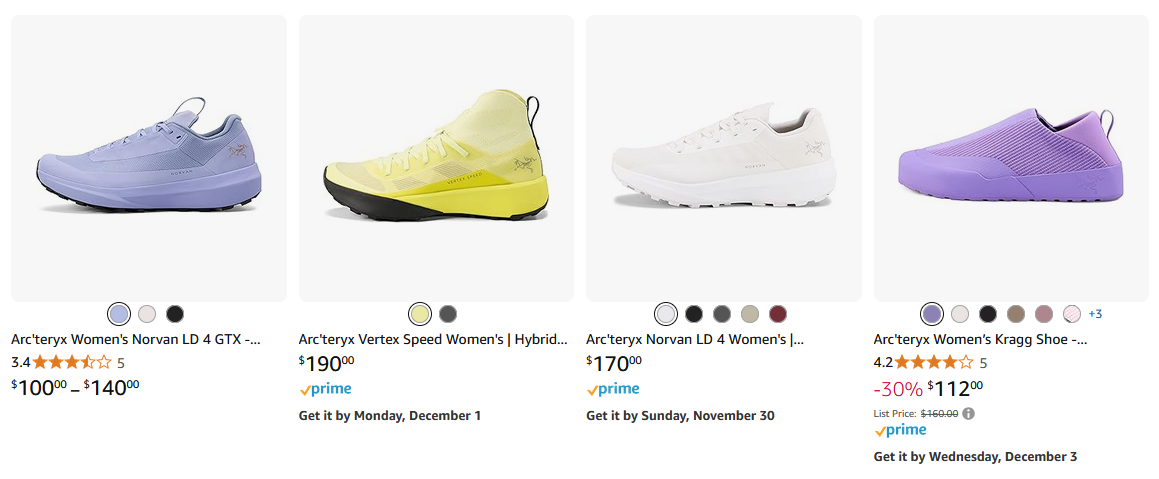
Task: Select the mauve swatch for Kragg Shoe
Action: pyautogui.click(x=1044, y=314)
